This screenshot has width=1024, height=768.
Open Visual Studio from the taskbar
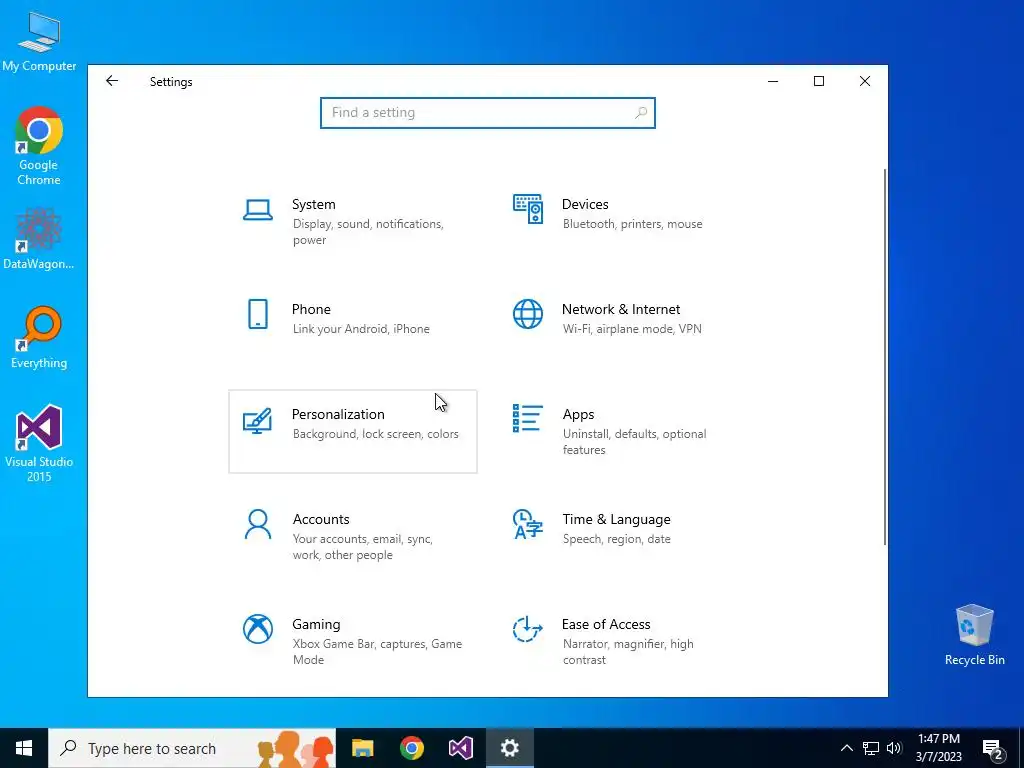click(460, 748)
